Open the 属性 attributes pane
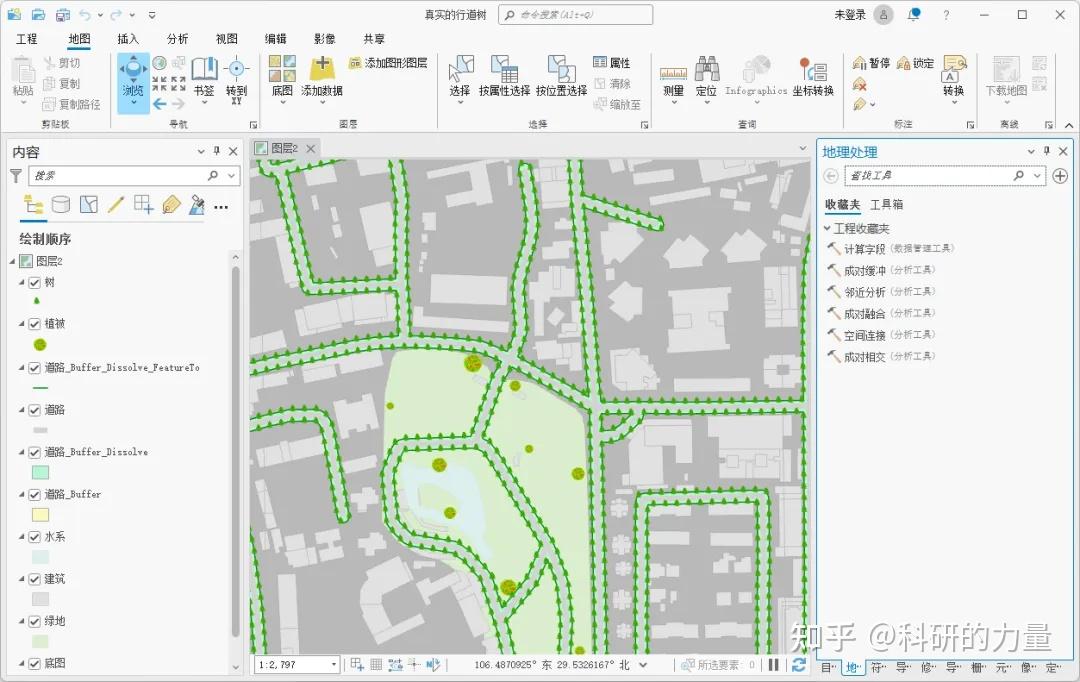Viewport: 1080px width, 682px height. [x=612, y=63]
